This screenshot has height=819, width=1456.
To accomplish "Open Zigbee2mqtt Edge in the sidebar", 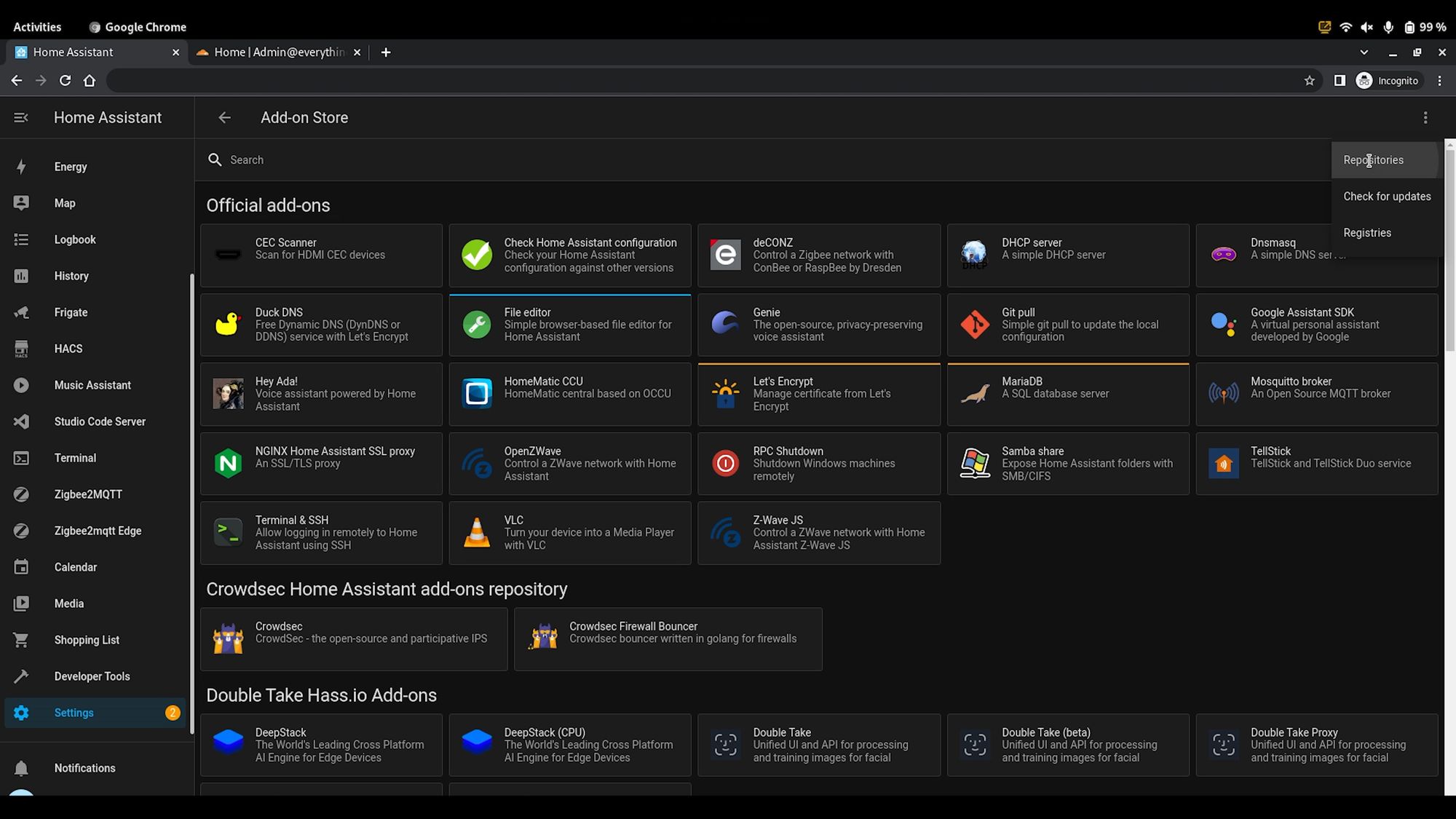I will (x=95, y=531).
